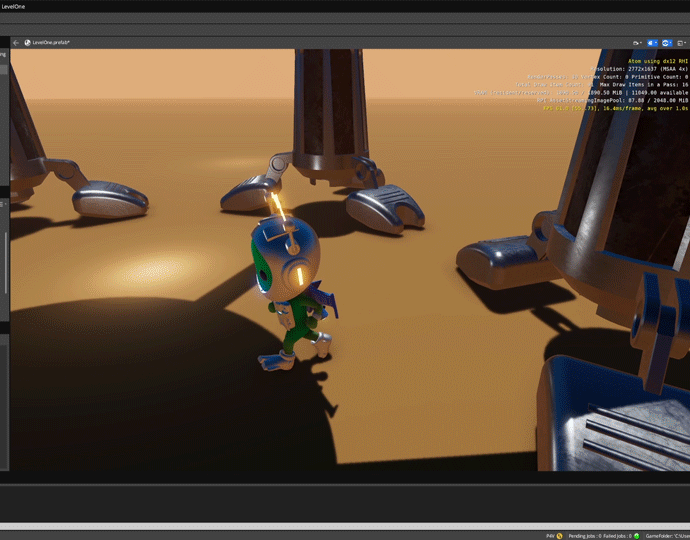The image size is (690, 540).
Task: Click the Pending Jobs : 0 status text
Action: (x=584, y=536)
